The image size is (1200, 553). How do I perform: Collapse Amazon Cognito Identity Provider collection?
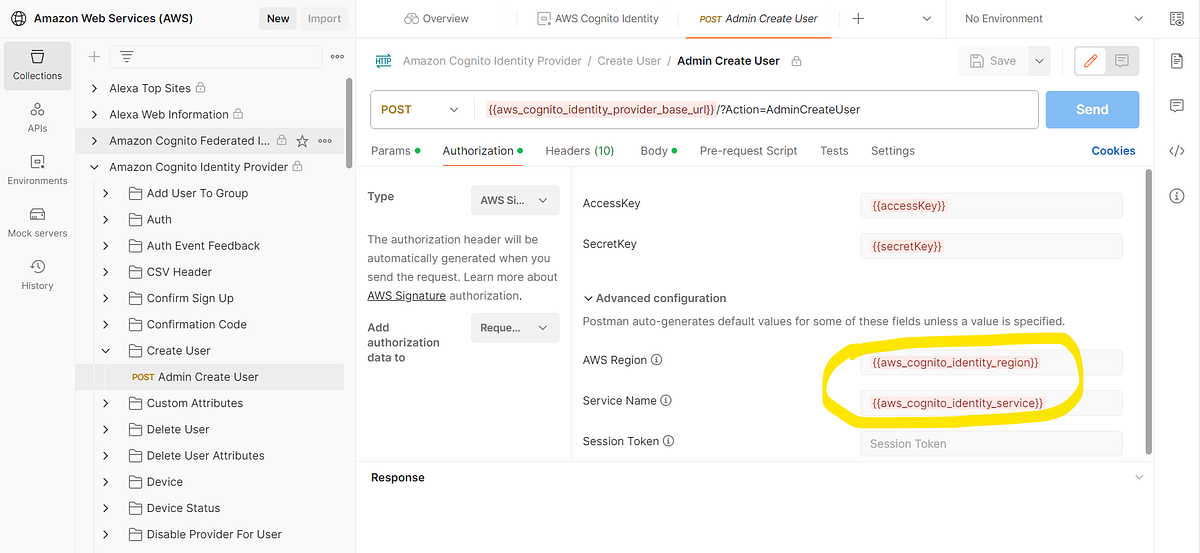[x=95, y=167]
